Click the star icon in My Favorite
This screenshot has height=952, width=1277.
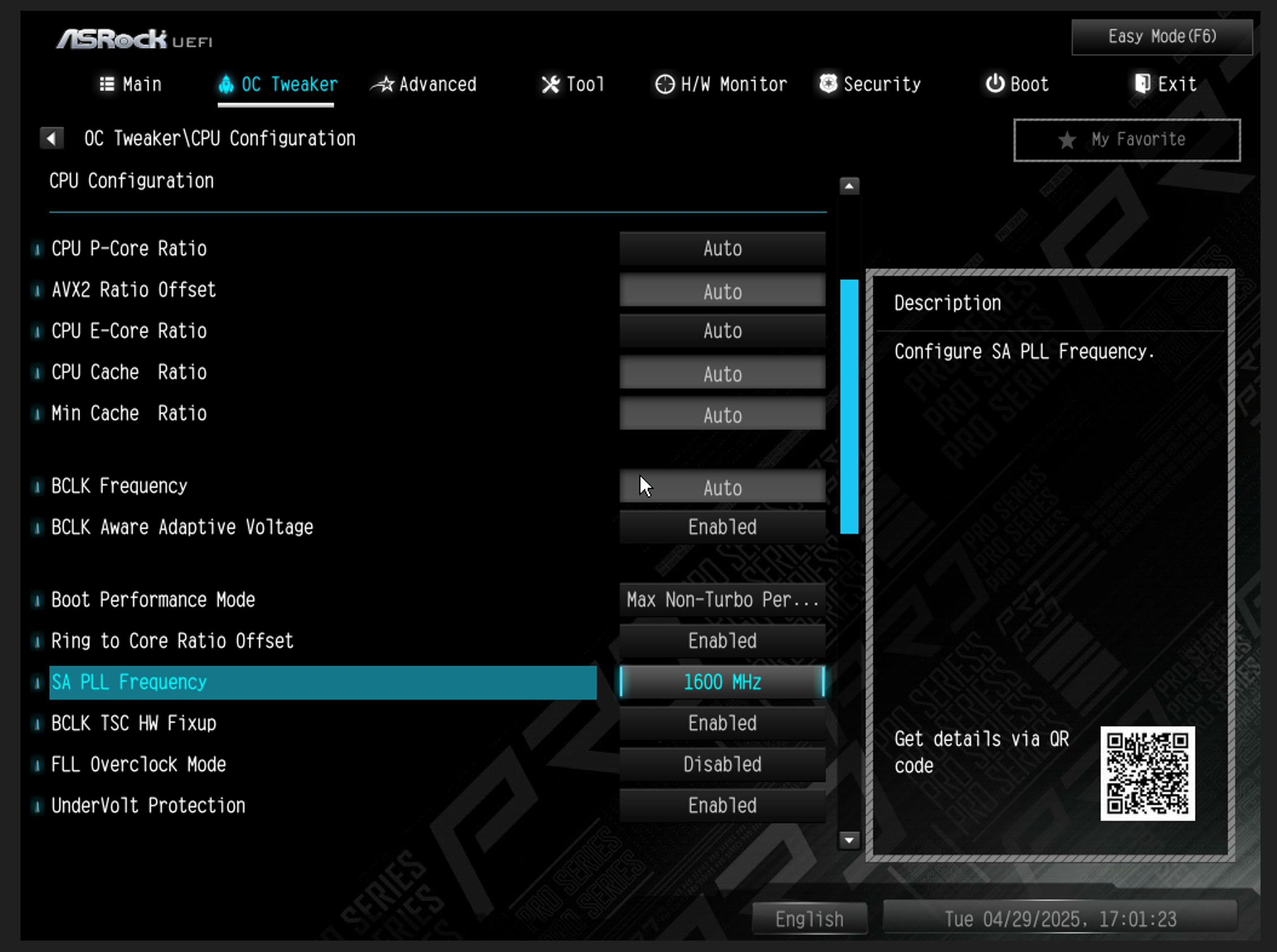tap(1067, 140)
